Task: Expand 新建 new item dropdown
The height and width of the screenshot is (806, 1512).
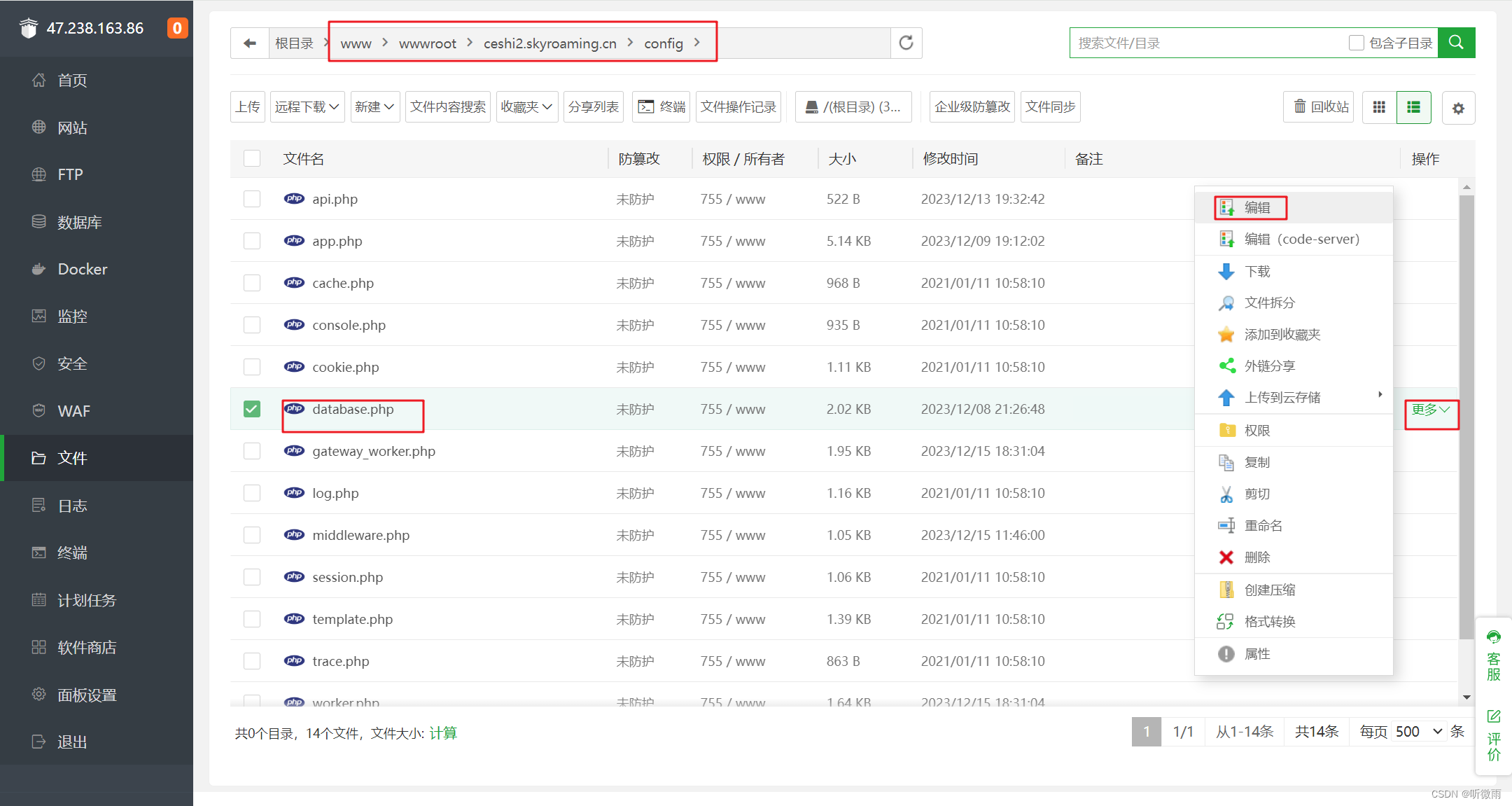Action: pos(374,107)
